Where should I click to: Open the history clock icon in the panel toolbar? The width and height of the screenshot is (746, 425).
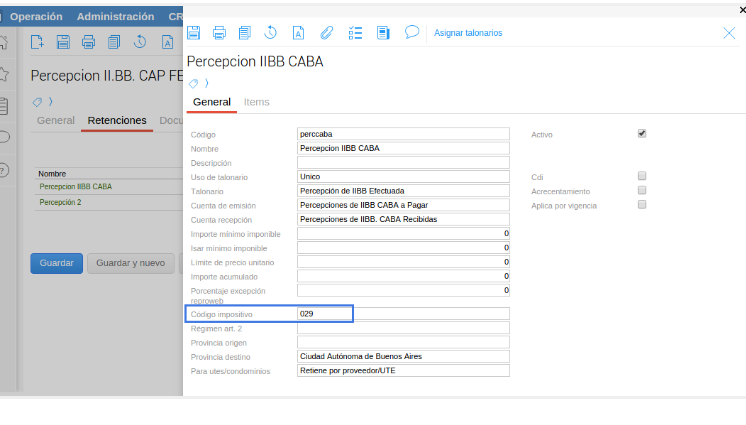tap(271, 33)
